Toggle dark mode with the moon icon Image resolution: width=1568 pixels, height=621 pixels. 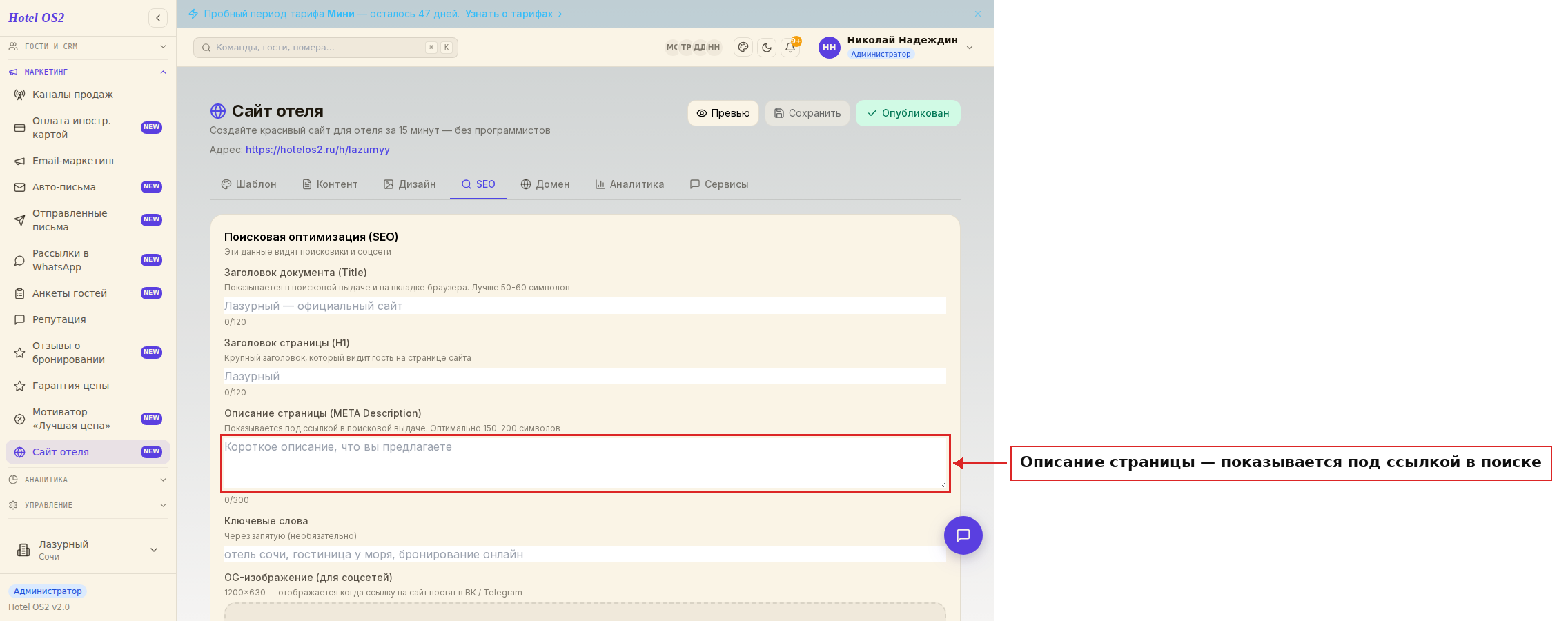pyautogui.click(x=767, y=47)
